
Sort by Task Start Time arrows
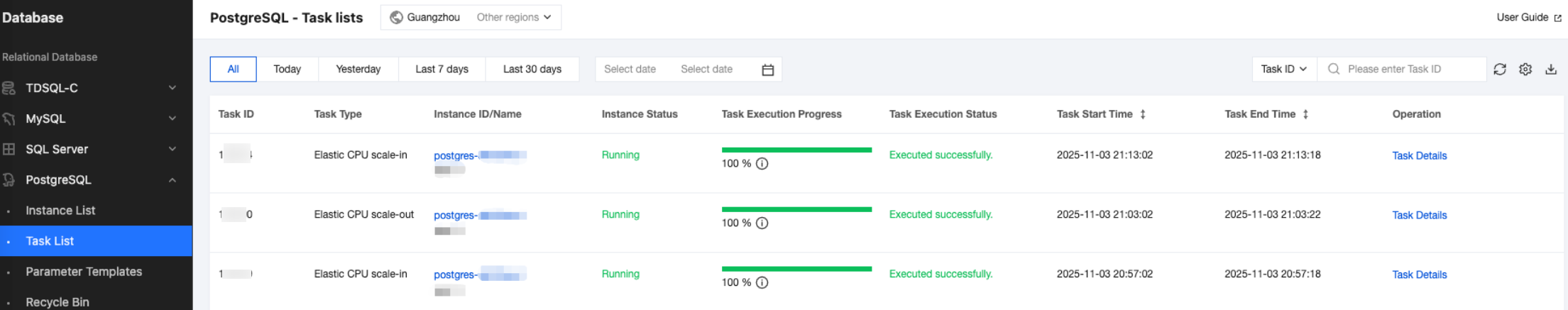[1142, 114]
